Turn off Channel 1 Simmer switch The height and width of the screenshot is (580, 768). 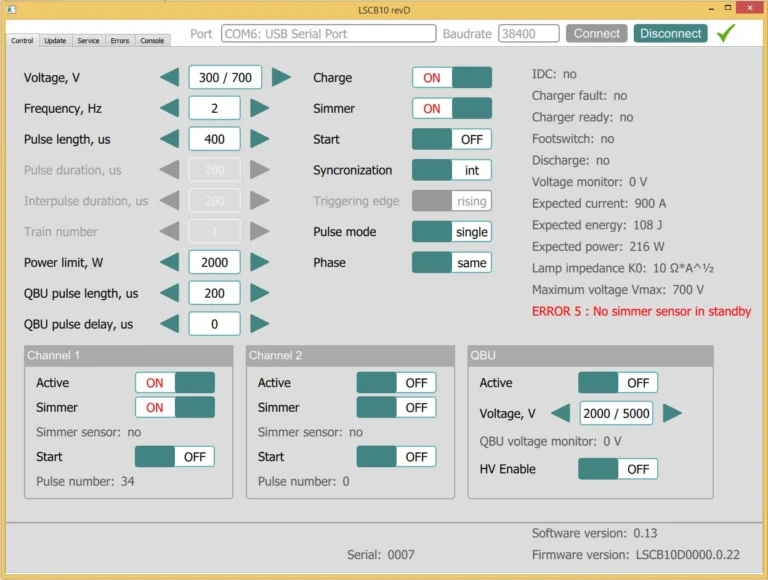(x=175, y=408)
